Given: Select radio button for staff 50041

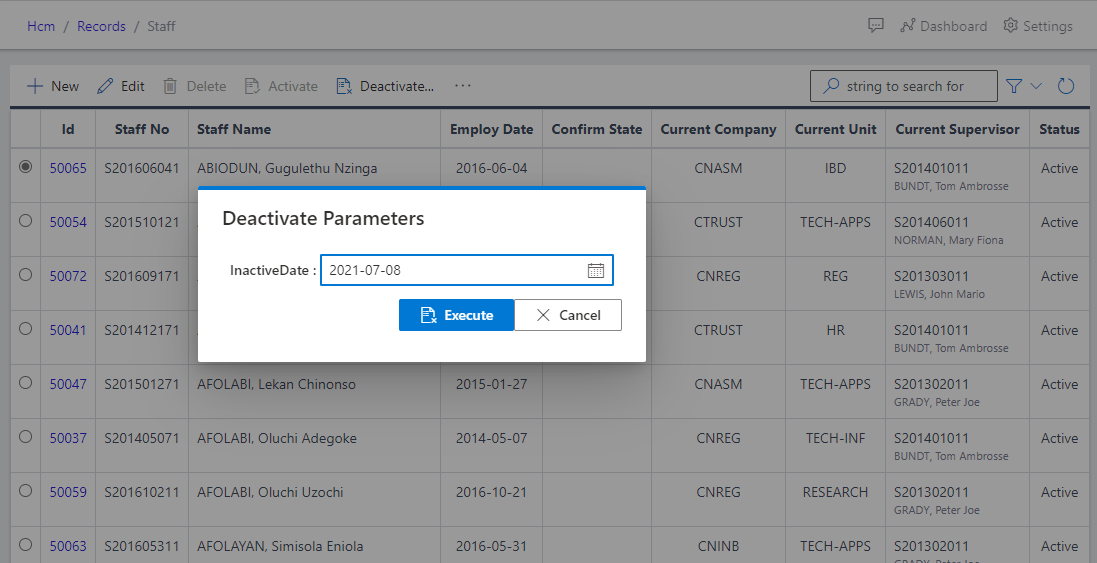Looking at the screenshot, I should coord(25,328).
